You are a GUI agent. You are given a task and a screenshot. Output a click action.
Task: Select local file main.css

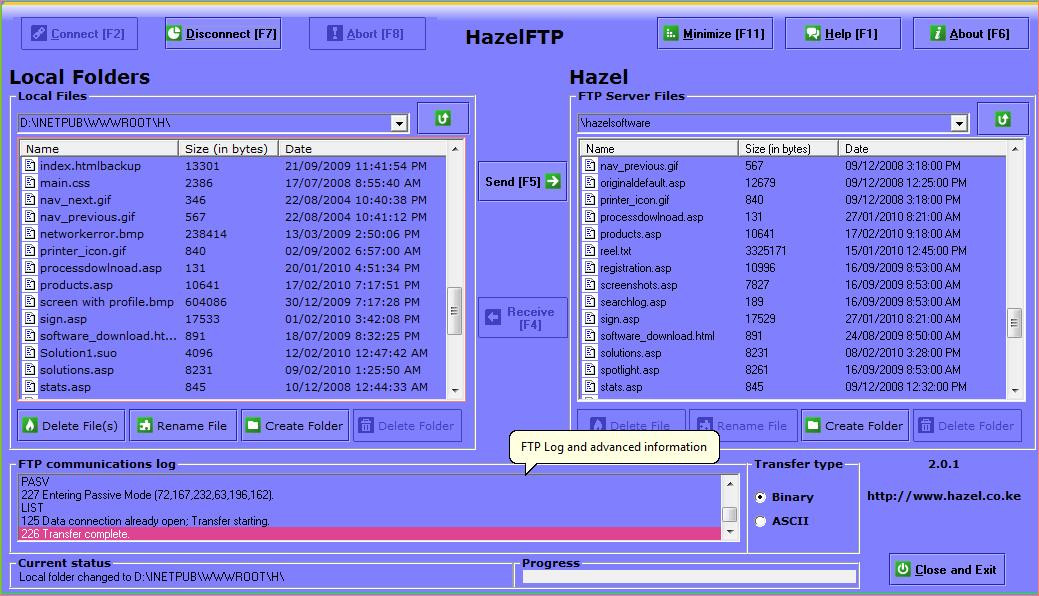pos(64,183)
